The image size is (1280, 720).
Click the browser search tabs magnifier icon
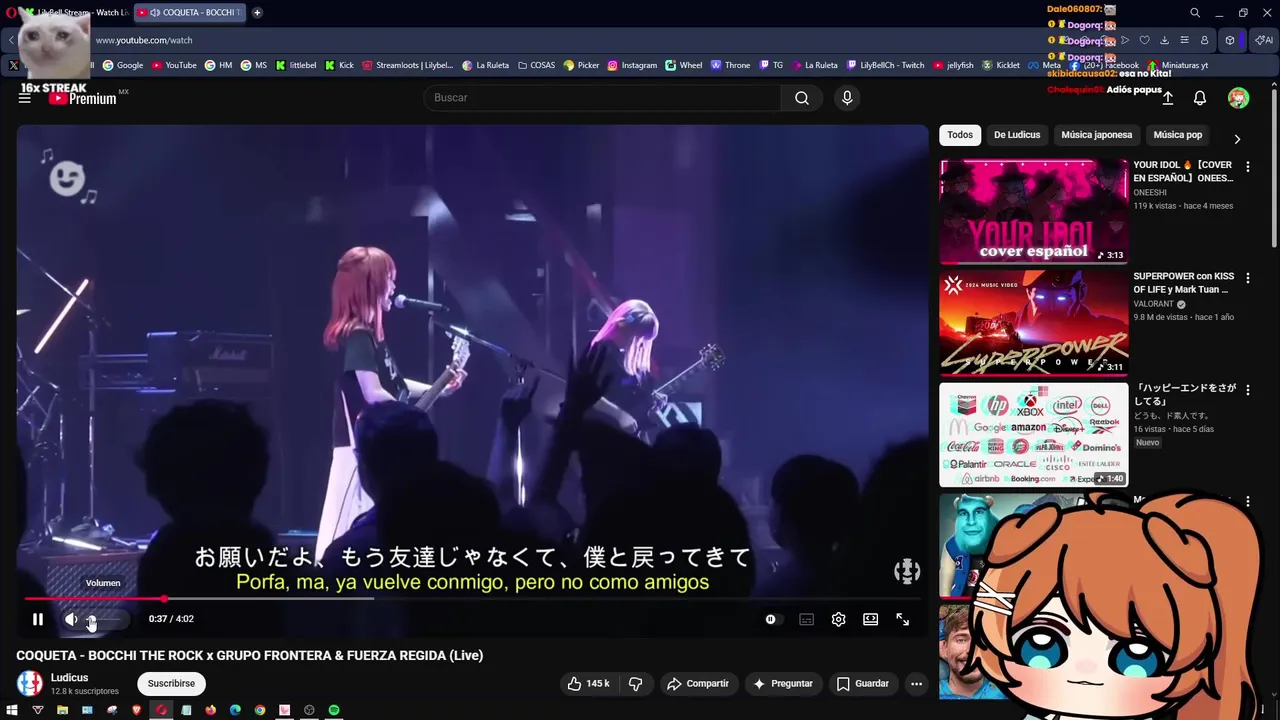click(1195, 13)
